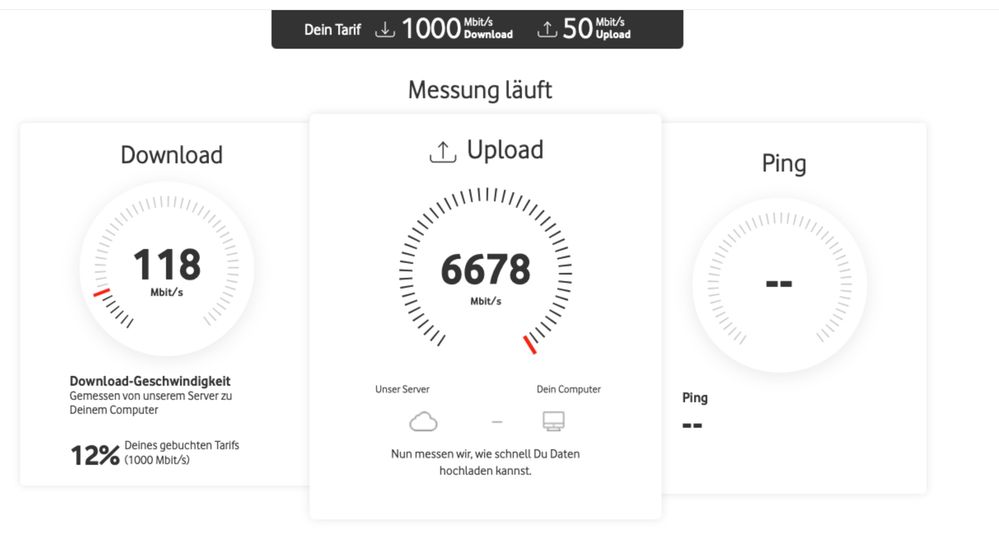The height and width of the screenshot is (559, 999).
Task: Select the Download heading
Action: point(171,155)
